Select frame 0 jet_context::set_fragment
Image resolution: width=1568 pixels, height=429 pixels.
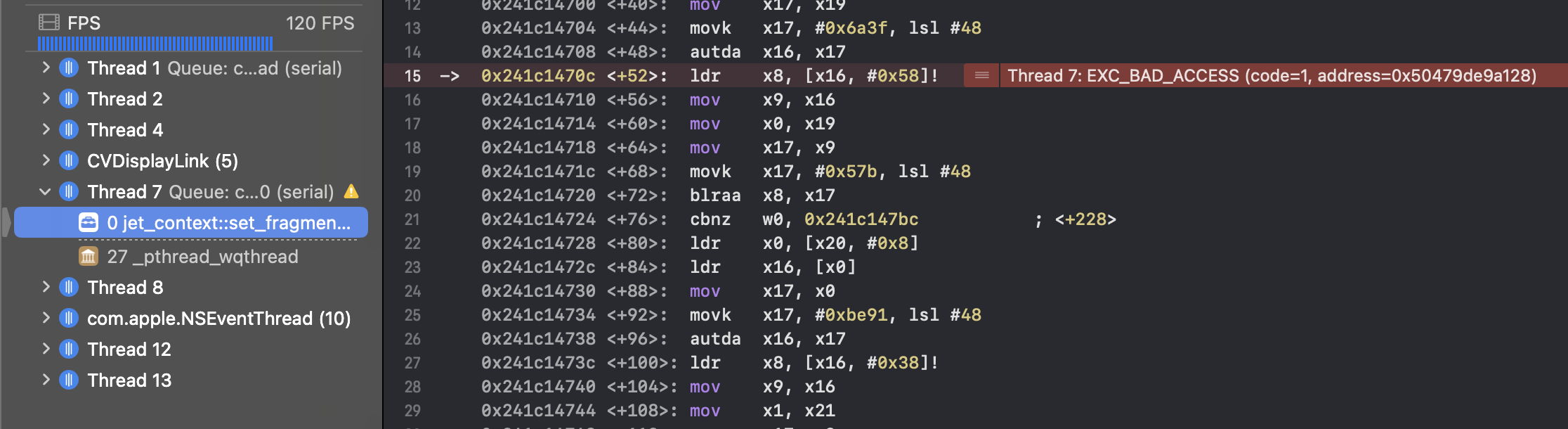191,223
